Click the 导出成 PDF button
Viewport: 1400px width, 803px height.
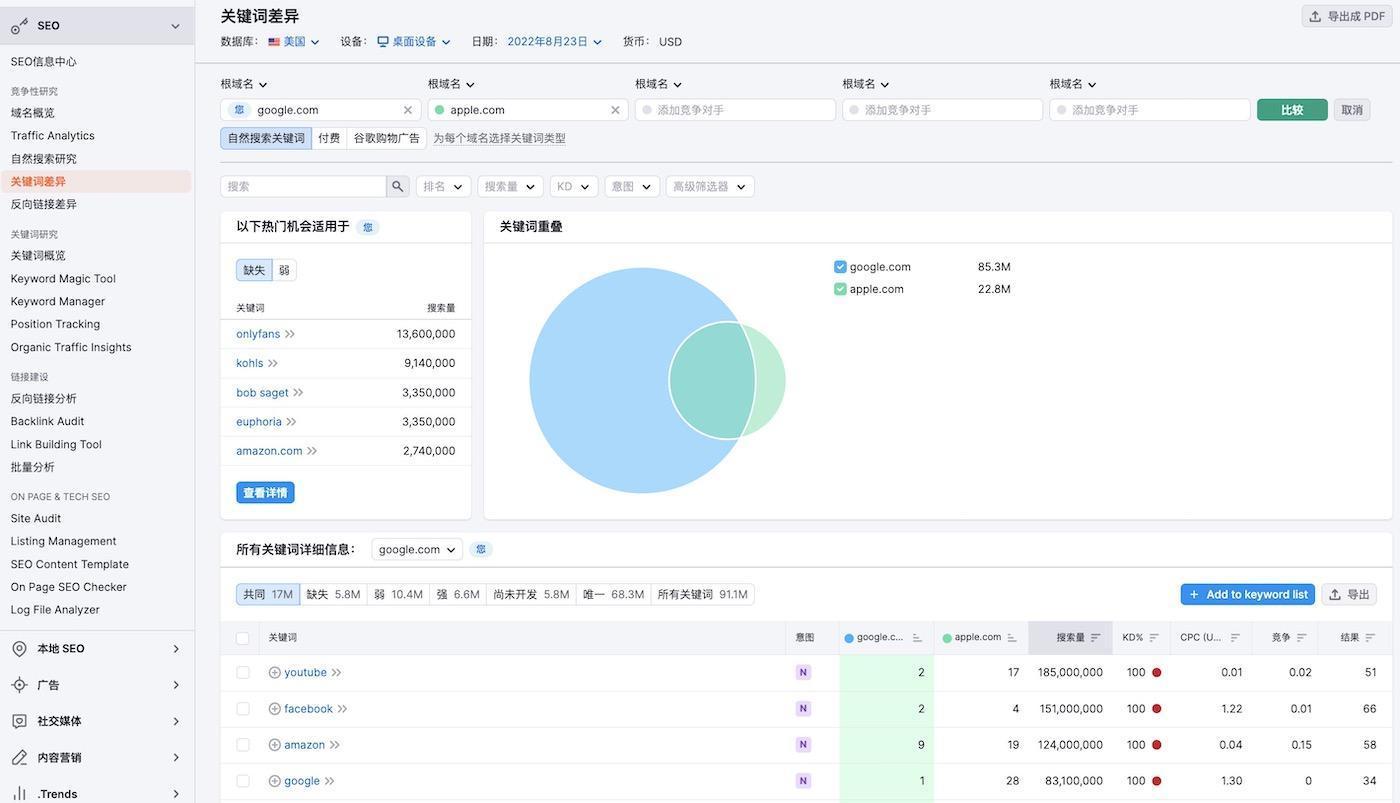point(1347,16)
